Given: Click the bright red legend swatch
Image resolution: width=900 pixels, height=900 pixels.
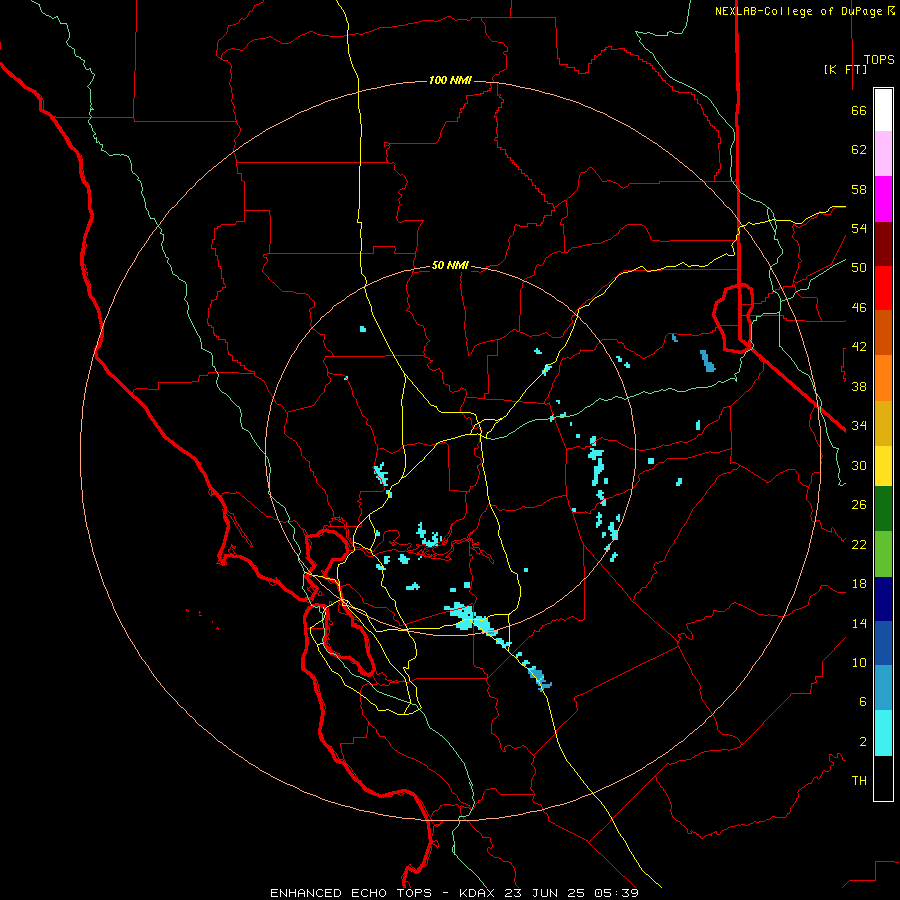Looking at the screenshot, I should click(x=883, y=288).
